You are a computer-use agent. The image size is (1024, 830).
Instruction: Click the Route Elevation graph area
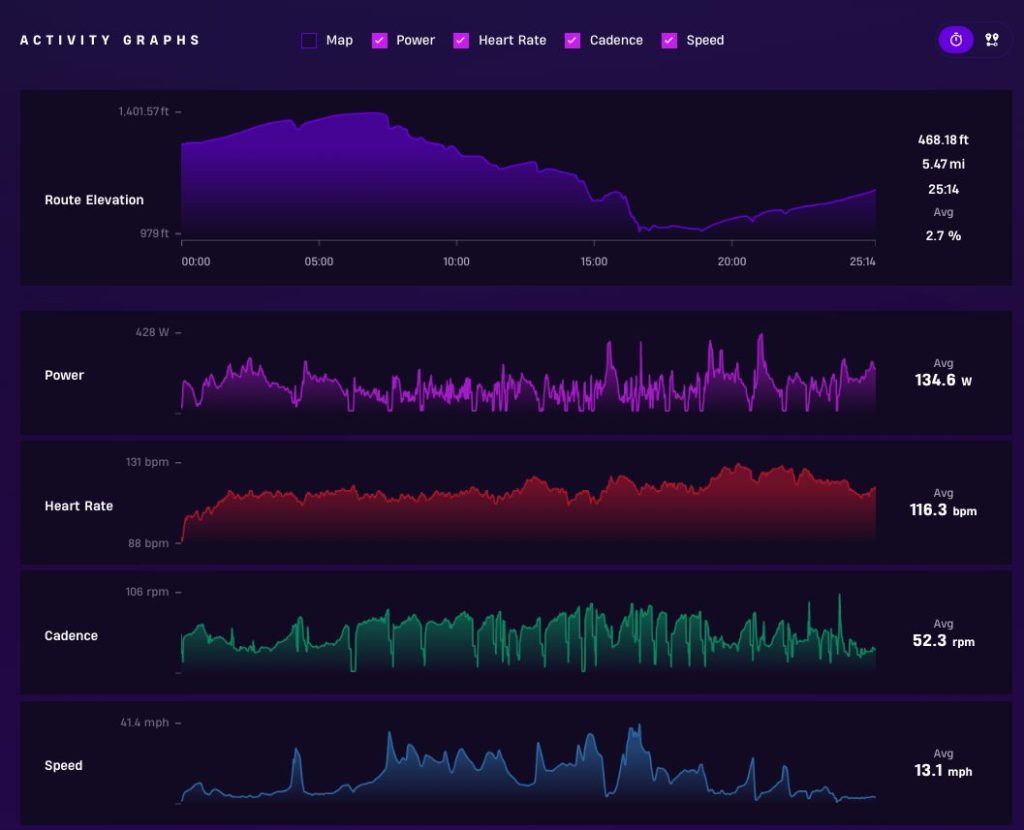tap(528, 176)
